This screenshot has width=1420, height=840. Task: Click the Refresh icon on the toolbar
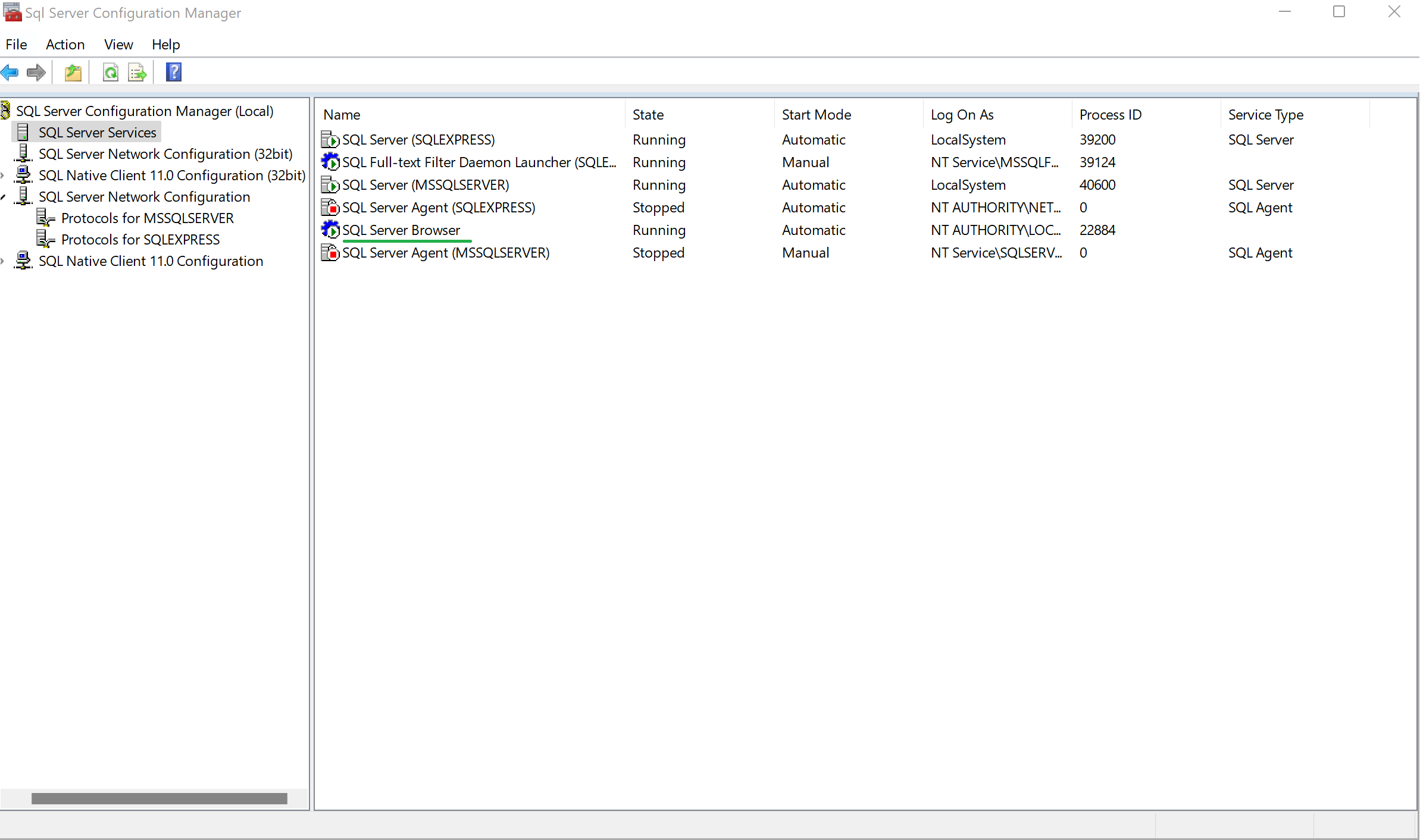(x=111, y=72)
